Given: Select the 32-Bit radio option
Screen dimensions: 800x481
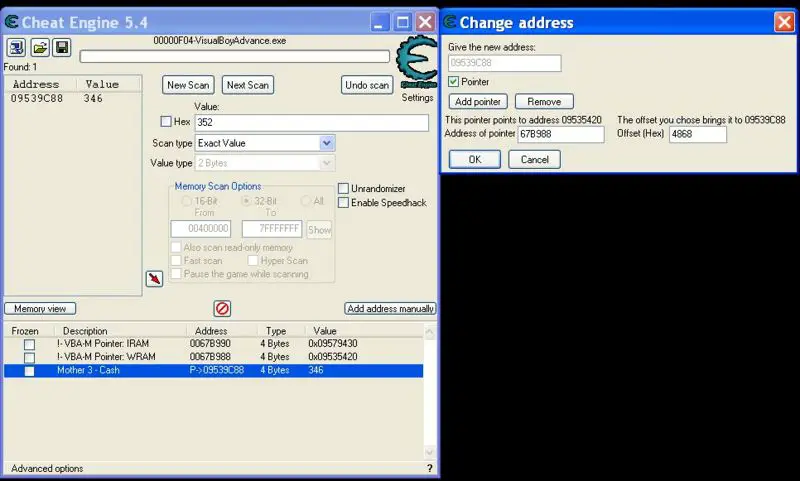Looking at the screenshot, I should (246, 201).
